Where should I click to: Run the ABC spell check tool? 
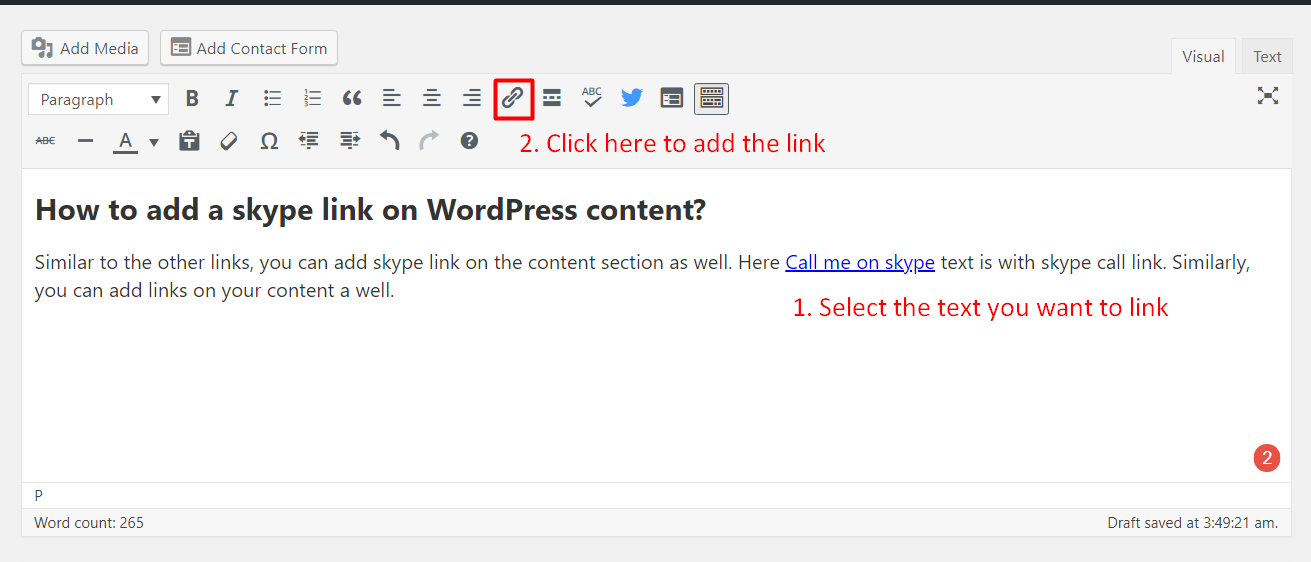coord(592,98)
